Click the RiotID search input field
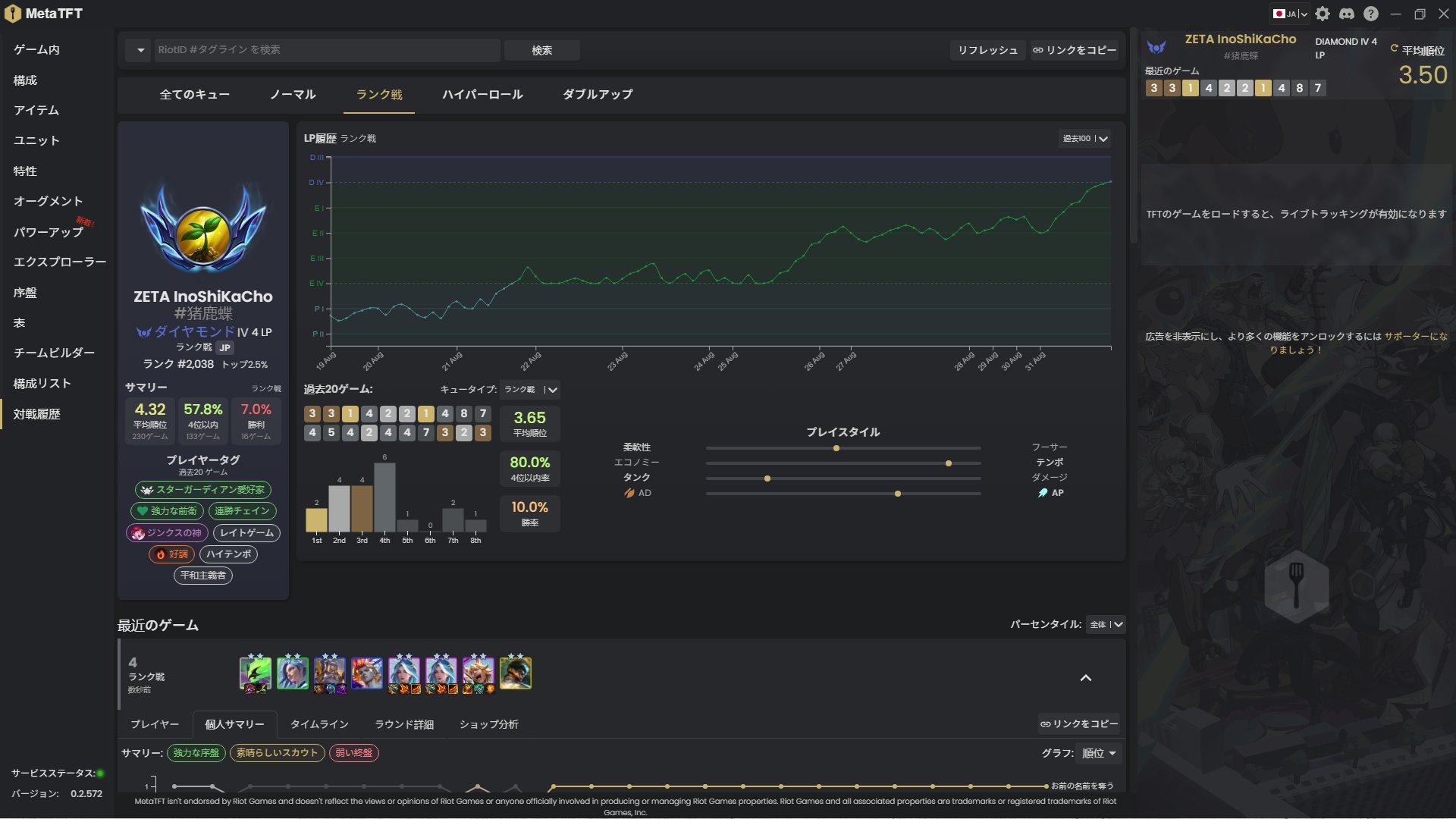Viewport: 1456px width, 819px height. click(326, 50)
